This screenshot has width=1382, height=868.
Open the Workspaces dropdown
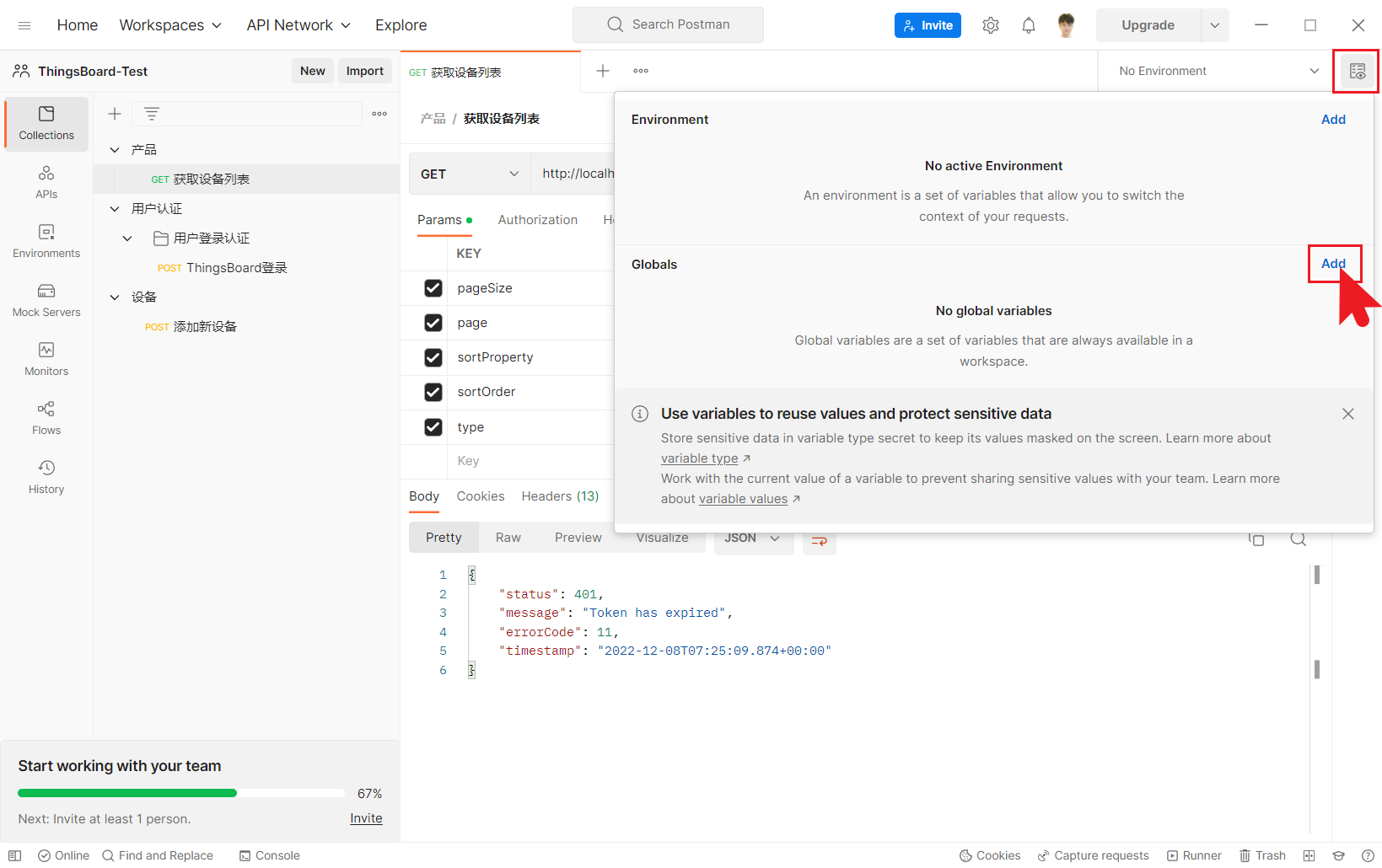[170, 25]
